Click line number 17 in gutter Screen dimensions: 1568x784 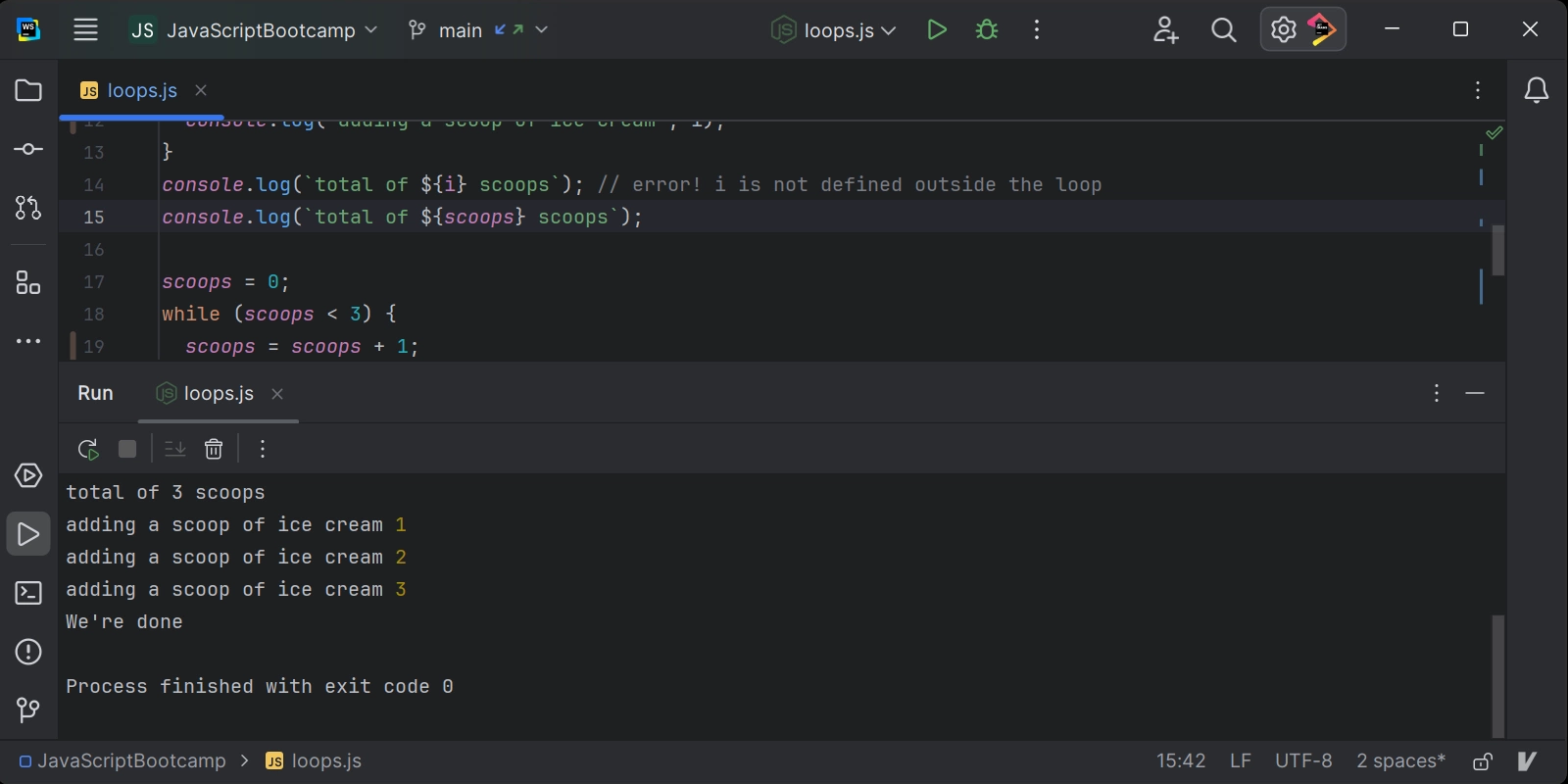coord(94,282)
